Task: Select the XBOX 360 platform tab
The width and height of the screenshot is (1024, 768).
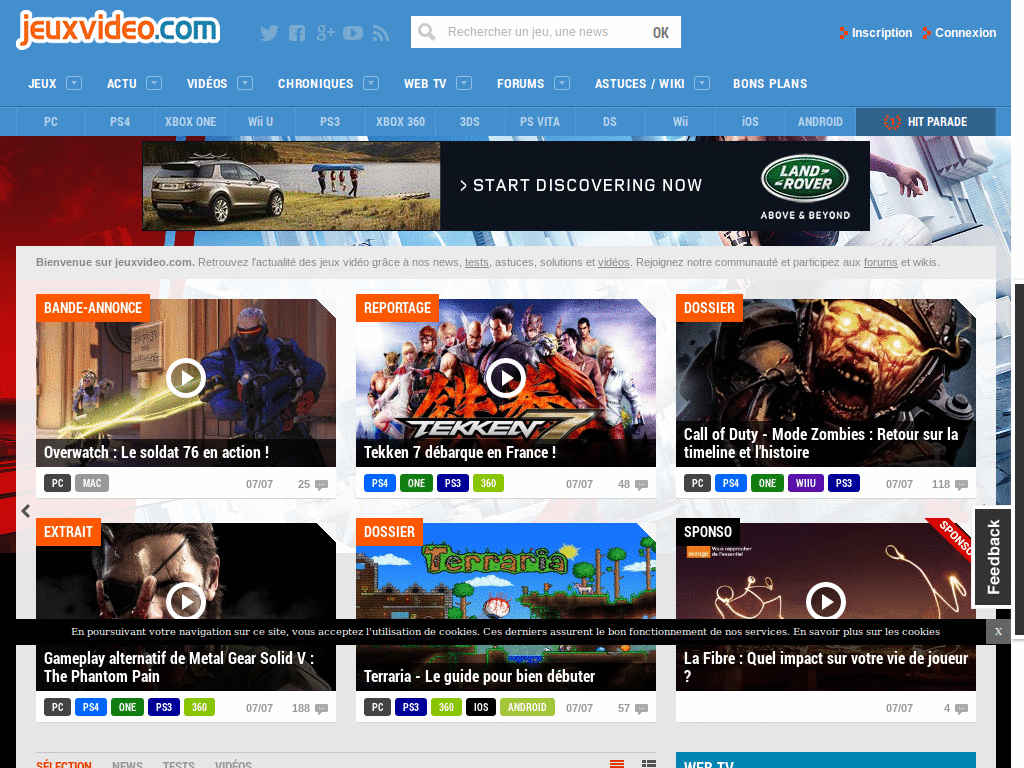Action: tap(400, 121)
